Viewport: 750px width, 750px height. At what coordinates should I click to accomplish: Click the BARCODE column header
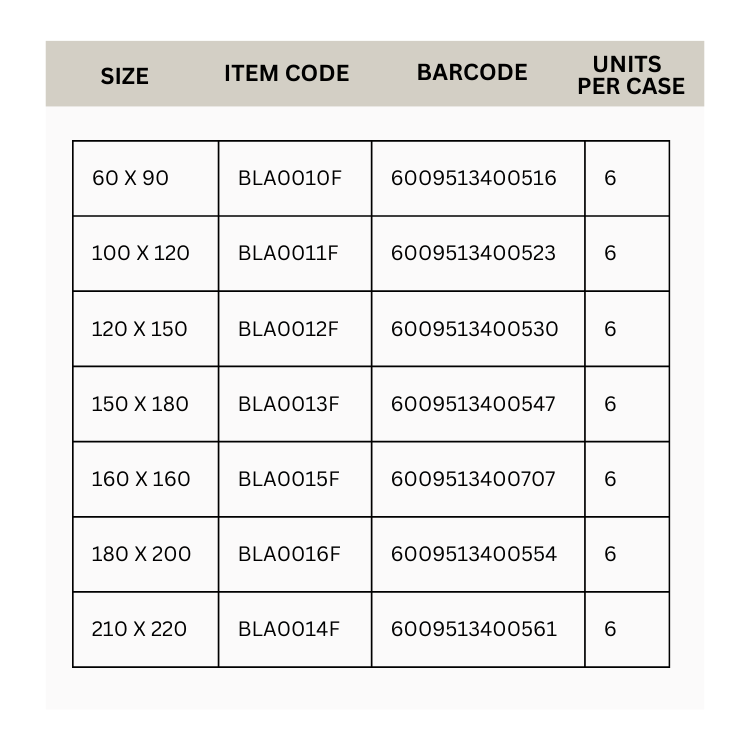[x=472, y=72]
